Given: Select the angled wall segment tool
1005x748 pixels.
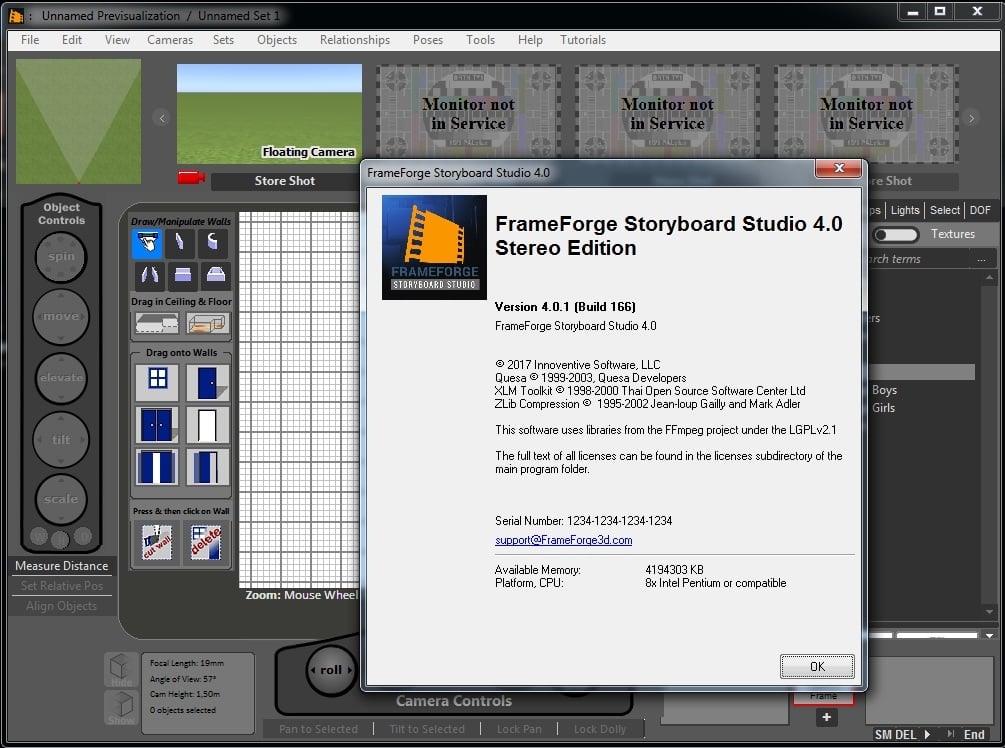Looking at the screenshot, I should tap(180, 244).
